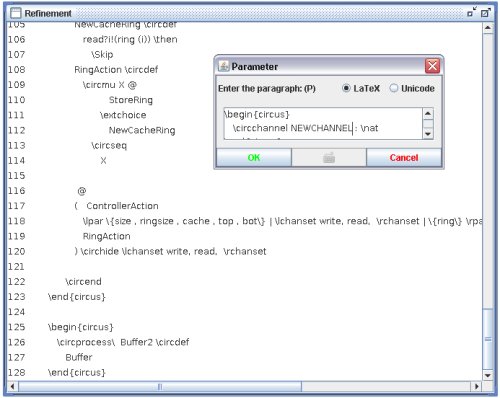Click 'RingAction' on line 119
This screenshot has width=500, height=398.
[x=106, y=236]
